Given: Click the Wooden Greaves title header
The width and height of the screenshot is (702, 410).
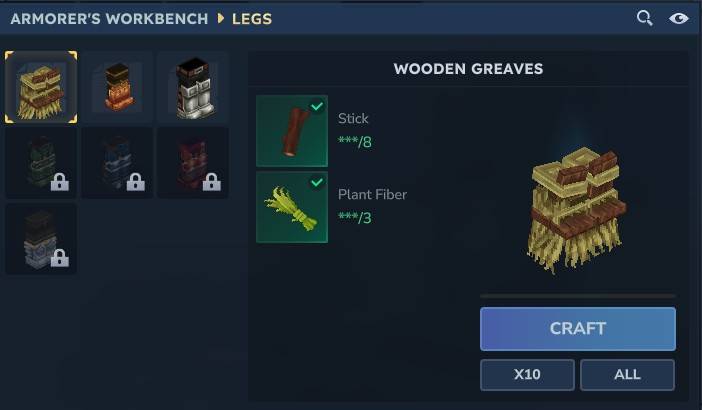Looking at the screenshot, I should coord(468,69).
